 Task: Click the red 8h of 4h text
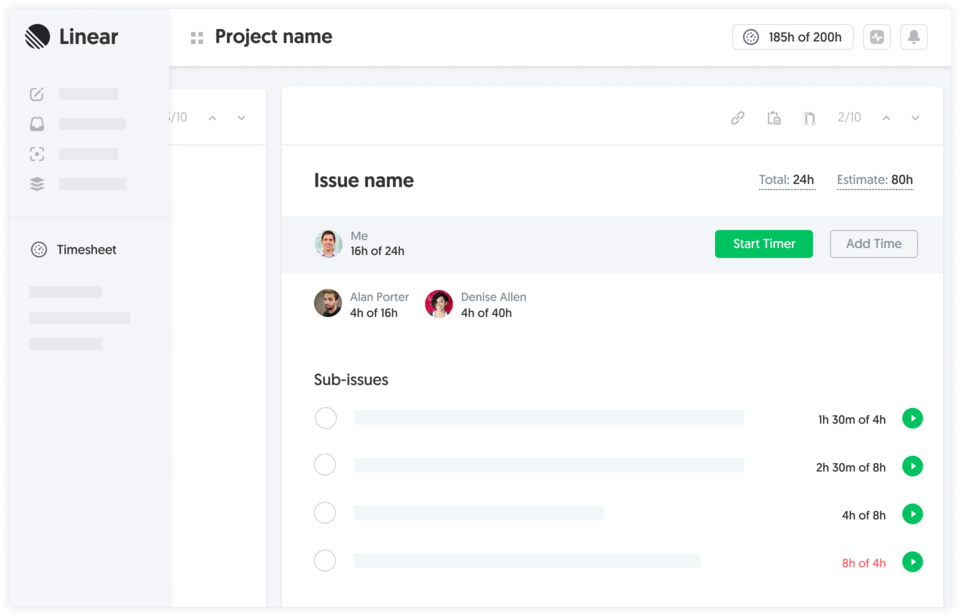click(863, 563)
